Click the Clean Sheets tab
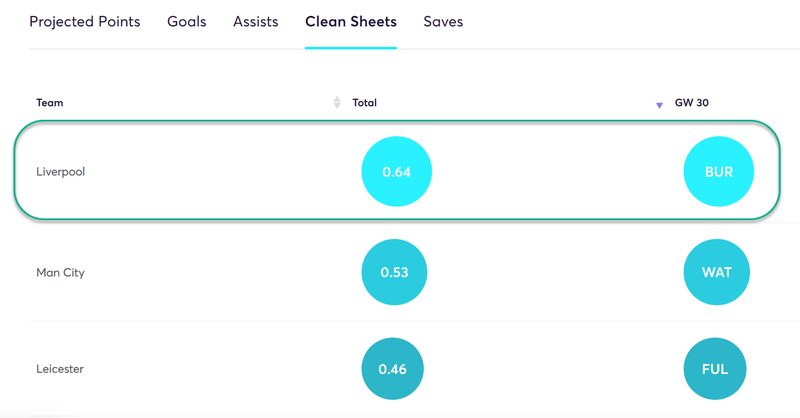 351,21
